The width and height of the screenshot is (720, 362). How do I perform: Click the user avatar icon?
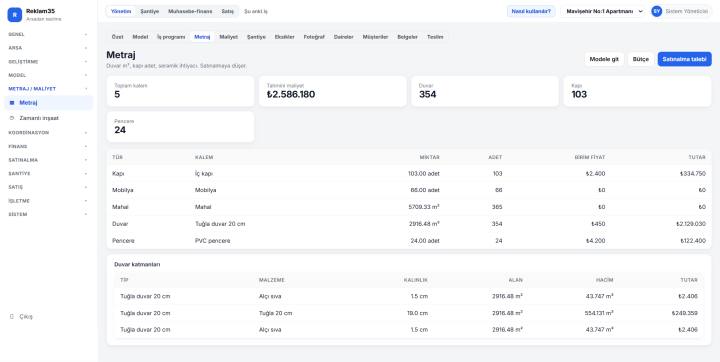657,11
